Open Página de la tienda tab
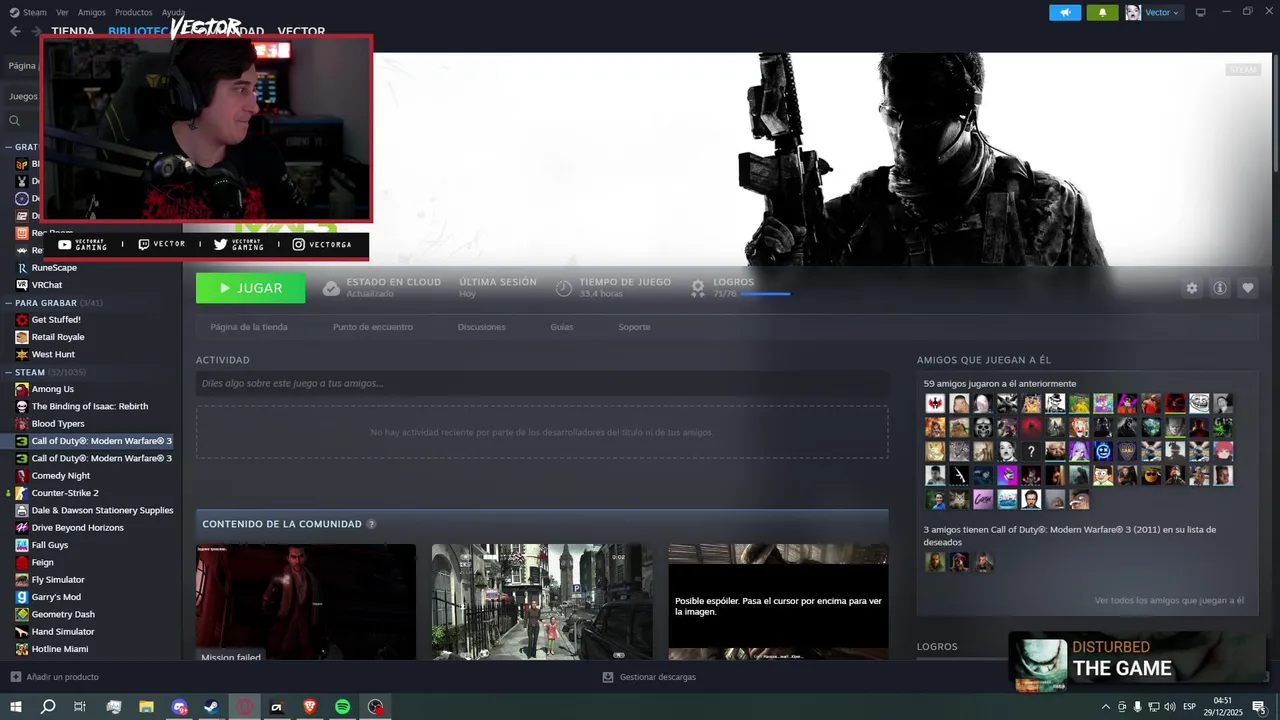This screenshot has height=720, width=1280. coord(249,327)
